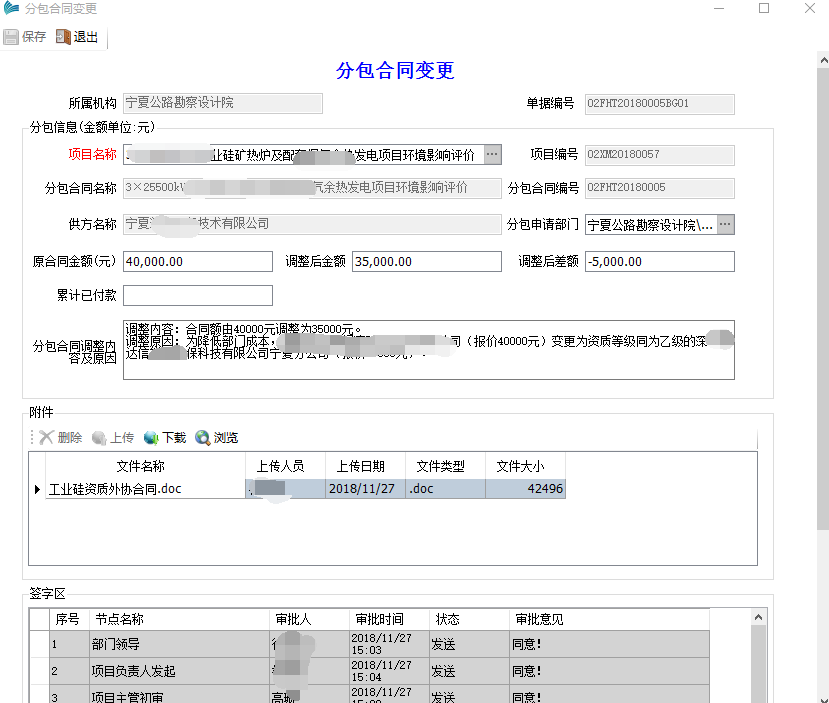Viewport: 829px width, 703px height.
Task: Click the file size cell 42496
Action: coord(525,489)
